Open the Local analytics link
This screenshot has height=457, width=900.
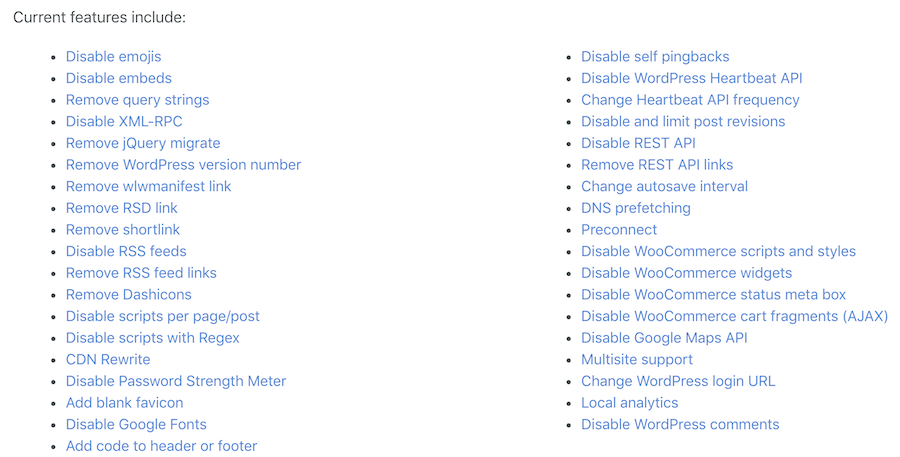pyautogui.click(x=629, y=402)
